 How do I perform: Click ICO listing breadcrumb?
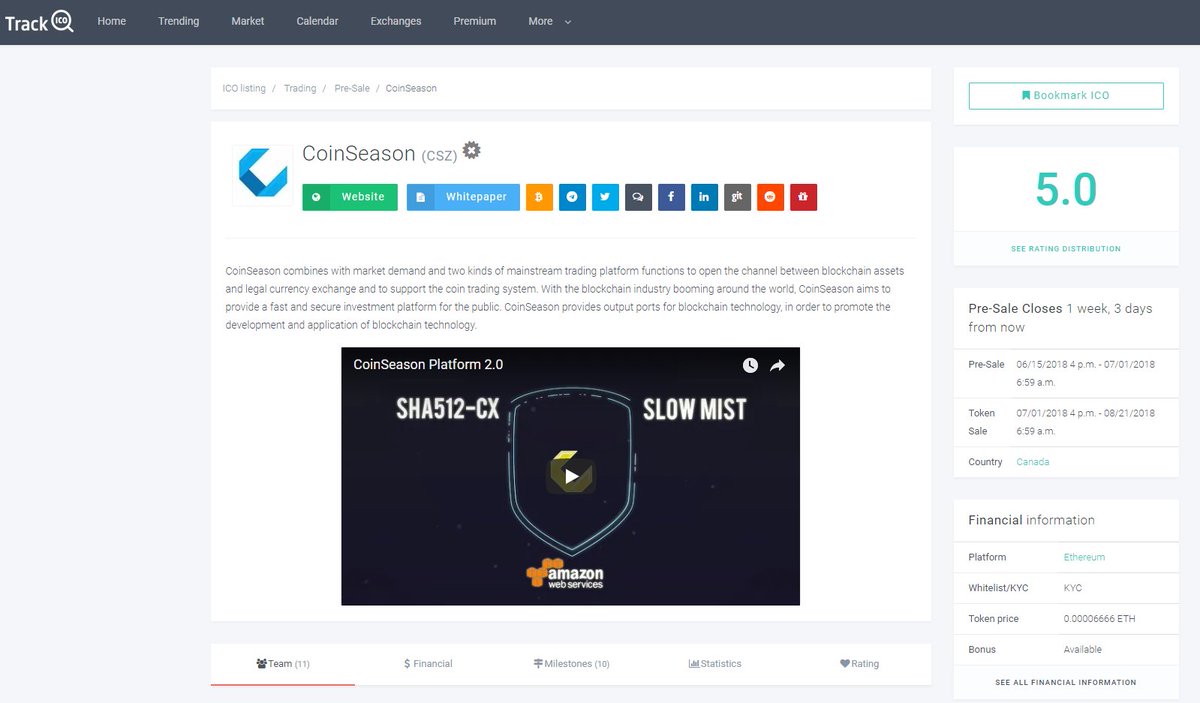(x=244, y=88)
